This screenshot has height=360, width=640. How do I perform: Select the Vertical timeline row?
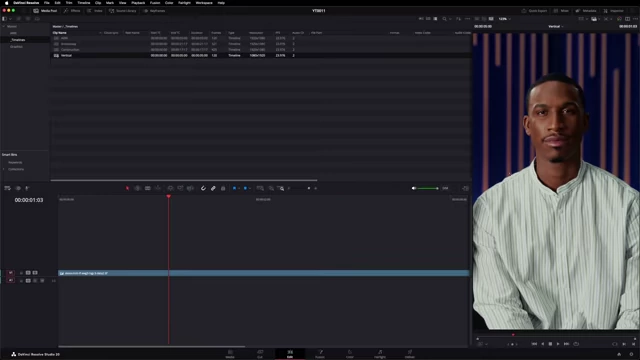(x=261, y=55)
